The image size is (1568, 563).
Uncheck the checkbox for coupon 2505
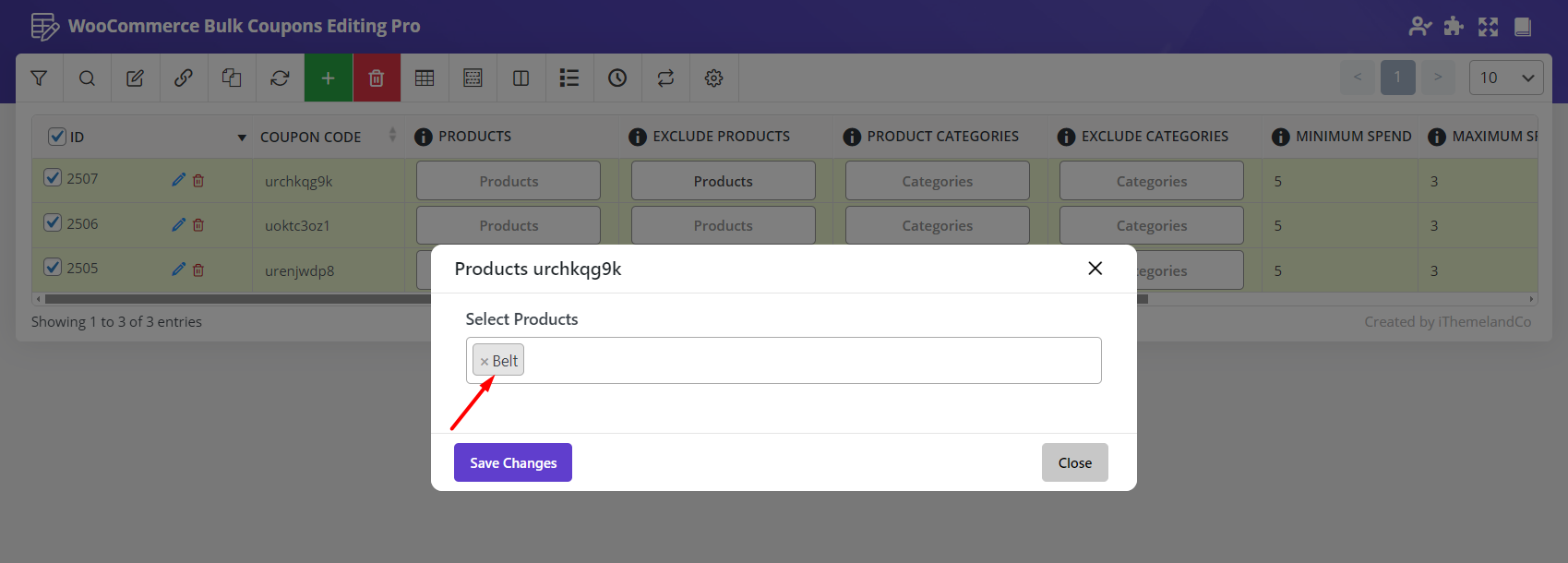pos(53,268)
